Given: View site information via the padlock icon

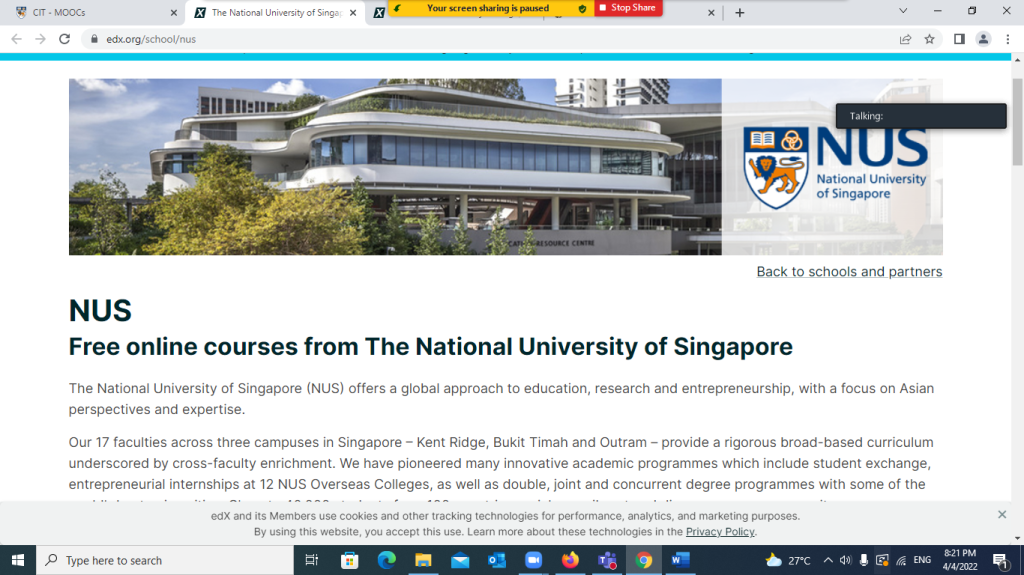Looking at the screenshot, I should coord(94,39).
